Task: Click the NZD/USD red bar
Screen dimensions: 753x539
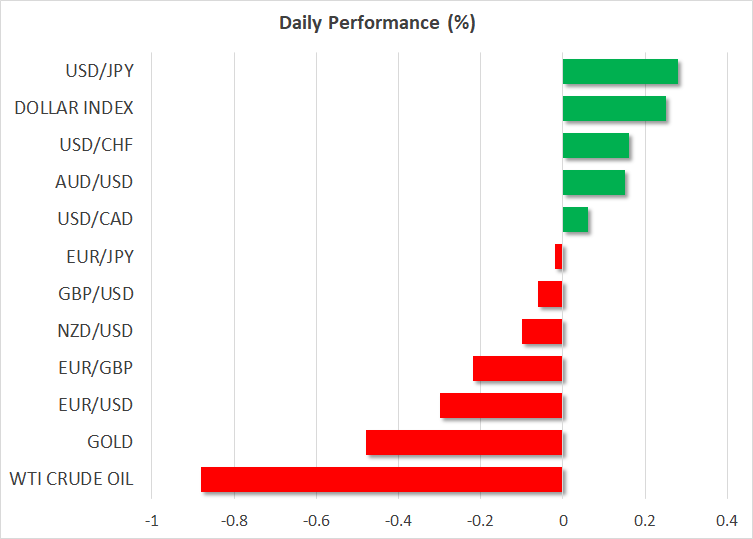Action: point(542,331)
